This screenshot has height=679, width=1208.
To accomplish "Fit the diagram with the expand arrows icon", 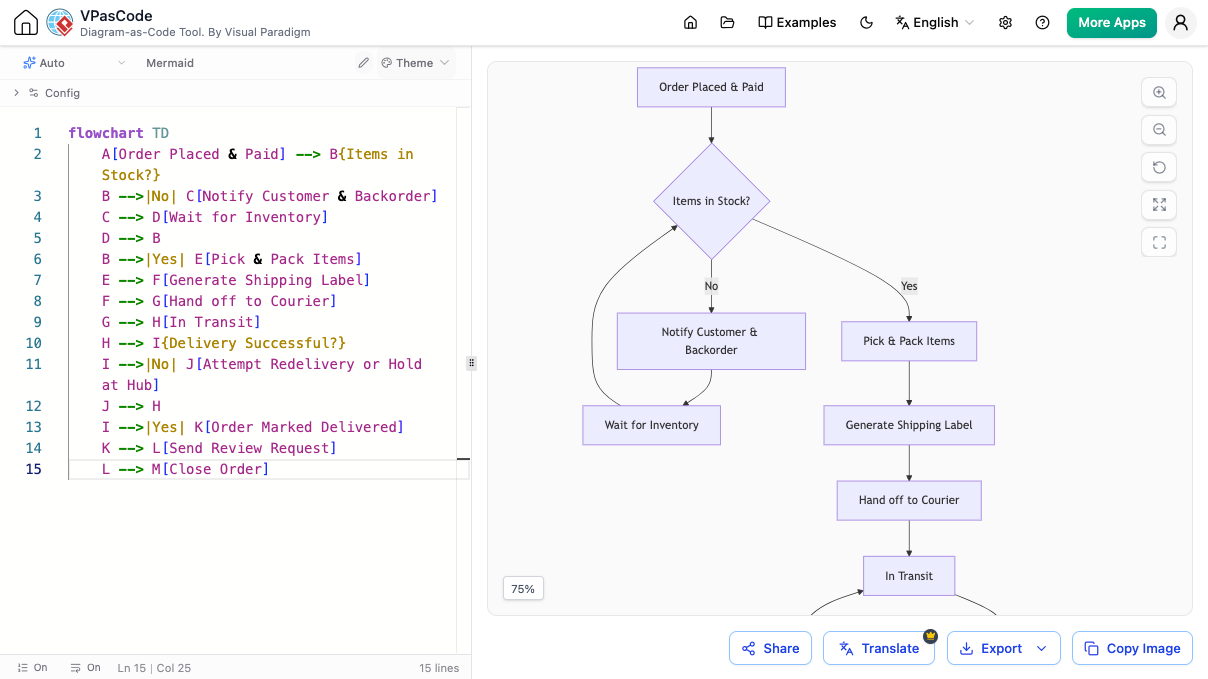I will click(1159, 205).
